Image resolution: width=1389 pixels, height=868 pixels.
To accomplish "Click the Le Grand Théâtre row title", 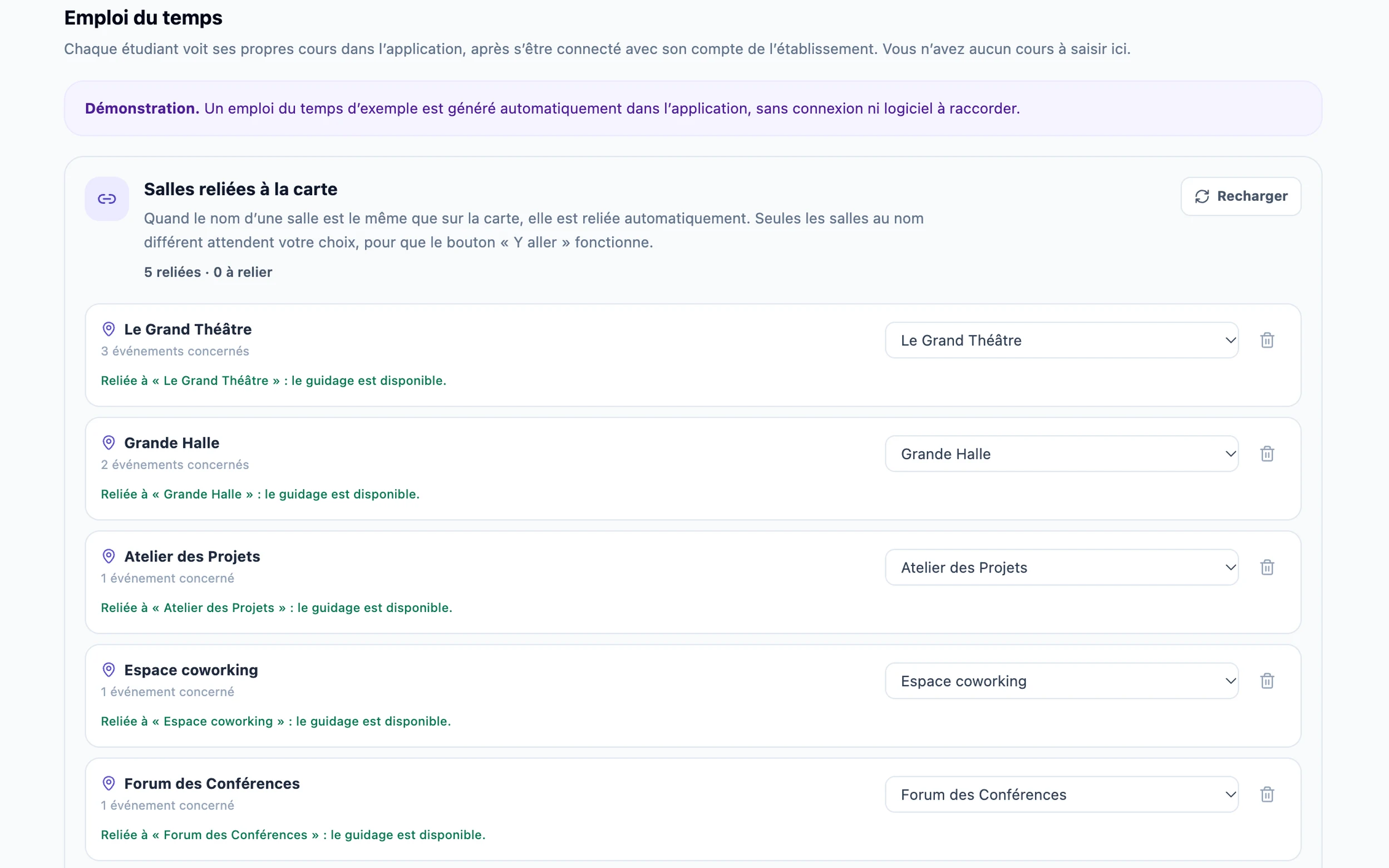I will coord(188,329).
